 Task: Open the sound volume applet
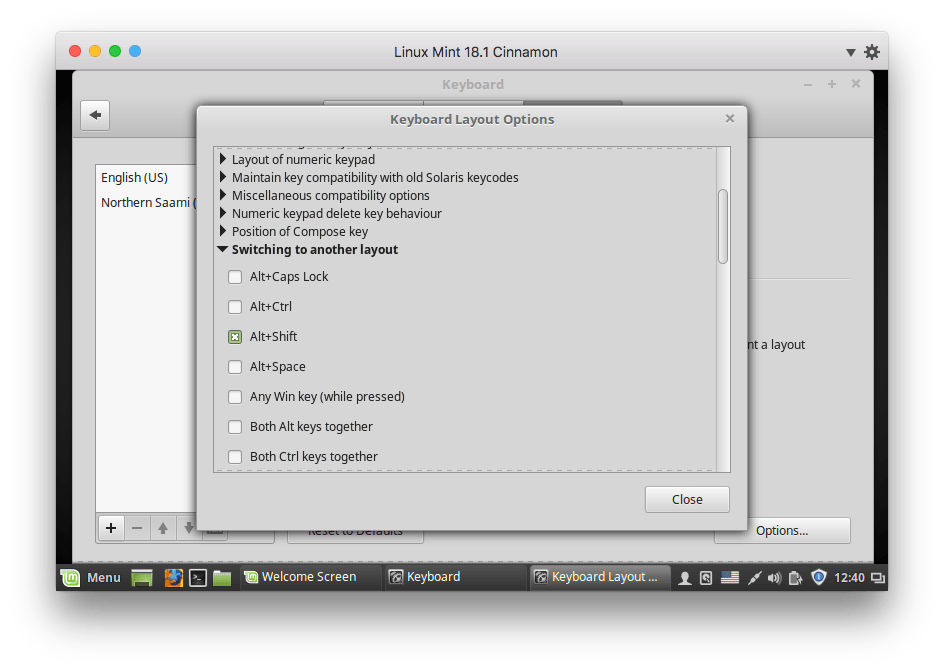click(774, 578)
